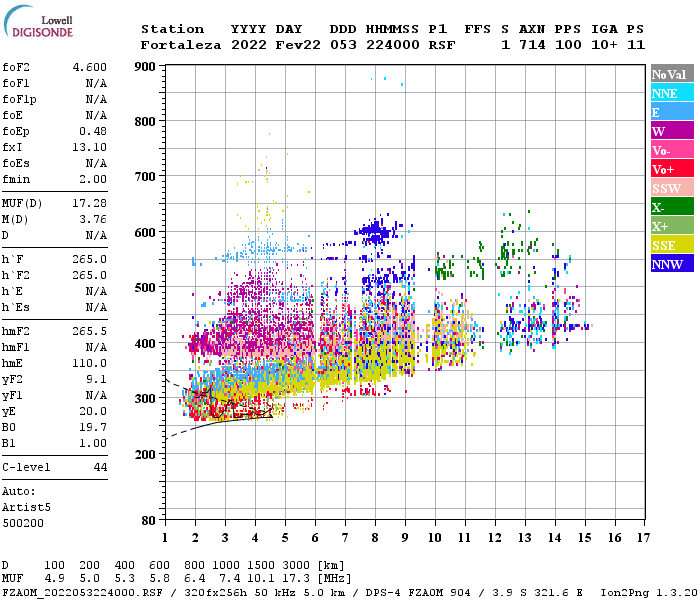Click the PPS value 100
700x600 pixels.
point(568,46)
